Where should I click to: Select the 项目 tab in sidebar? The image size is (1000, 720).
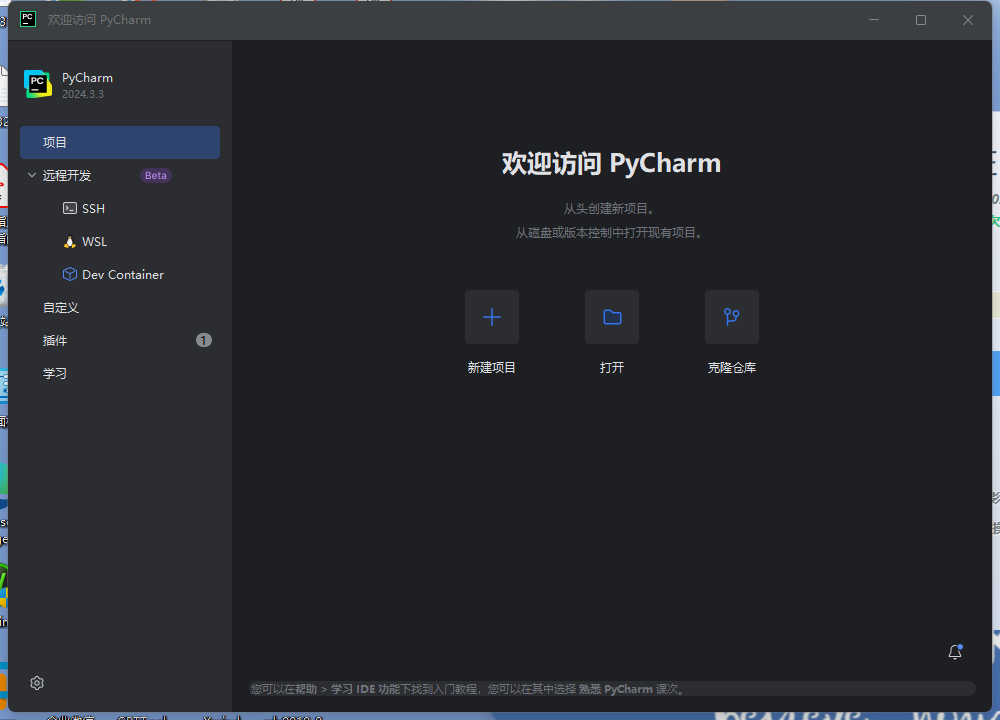120,143
